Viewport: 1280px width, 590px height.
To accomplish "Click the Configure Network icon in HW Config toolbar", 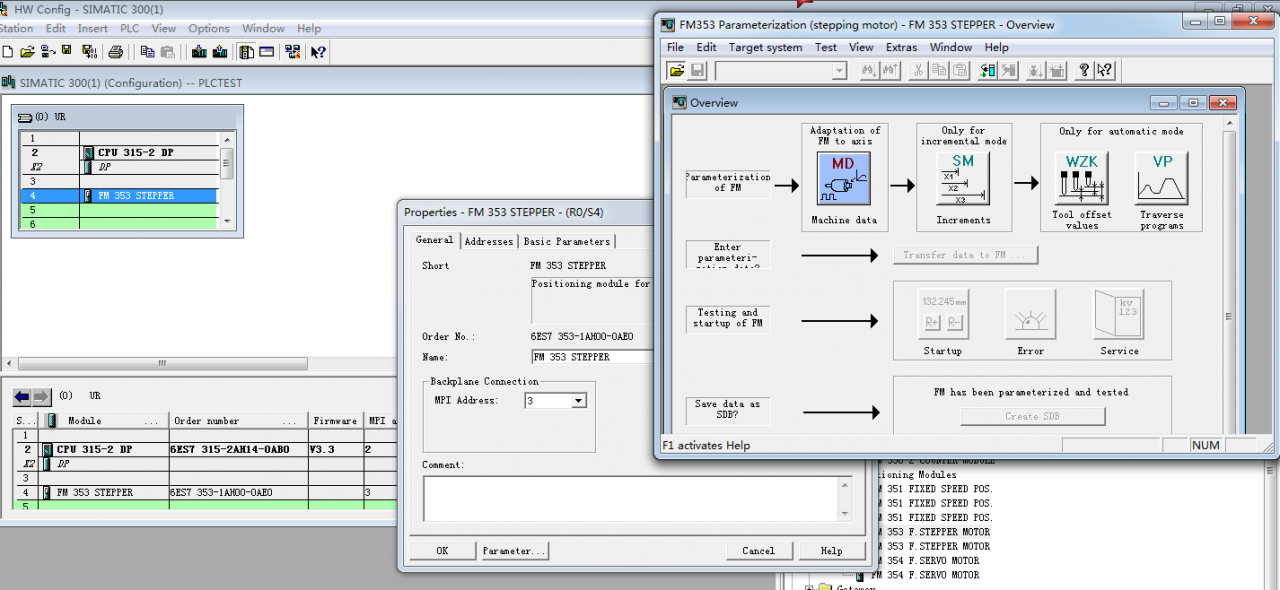I will [x=293, y=52].
